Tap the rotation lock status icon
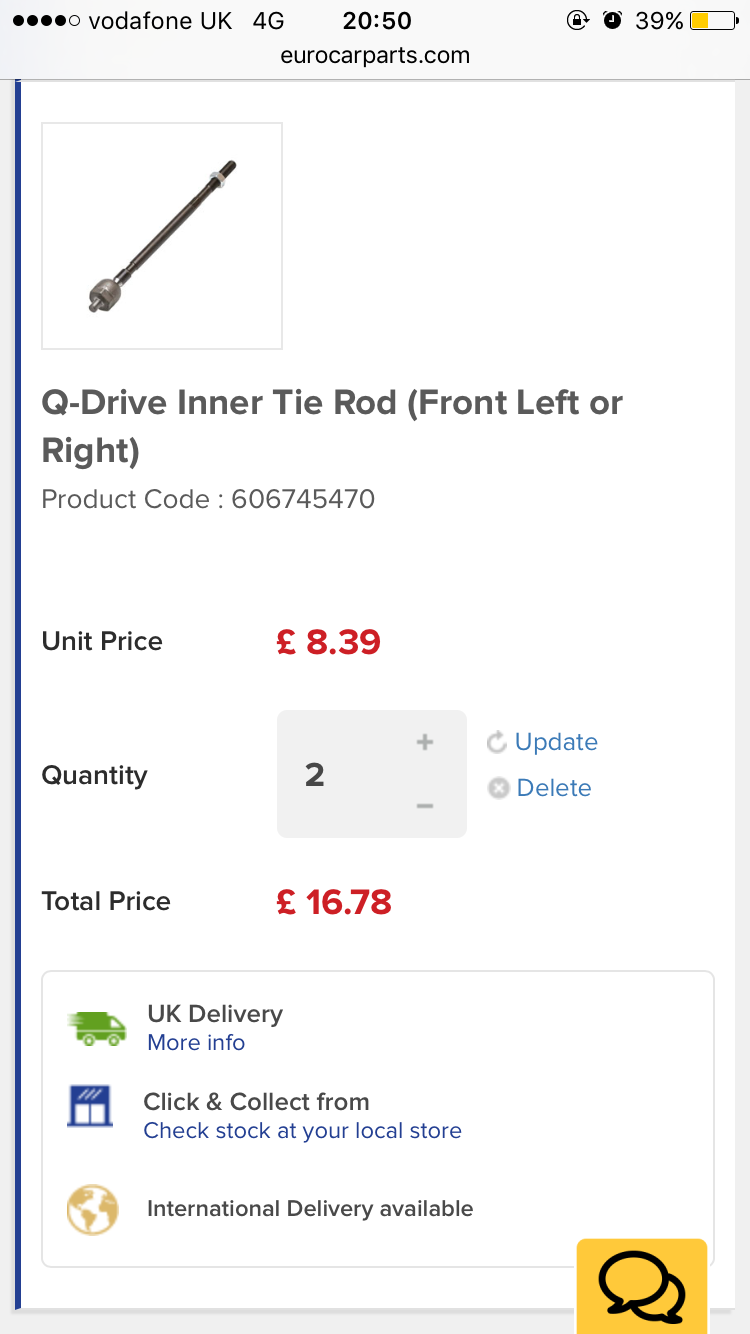Screen dimensions: 750x1334 [577, 21]
